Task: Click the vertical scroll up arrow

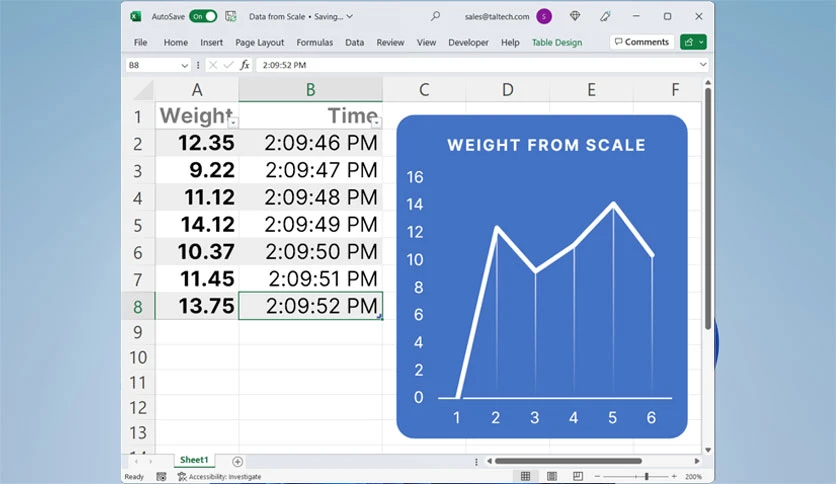Action: (x=708, y=83)
